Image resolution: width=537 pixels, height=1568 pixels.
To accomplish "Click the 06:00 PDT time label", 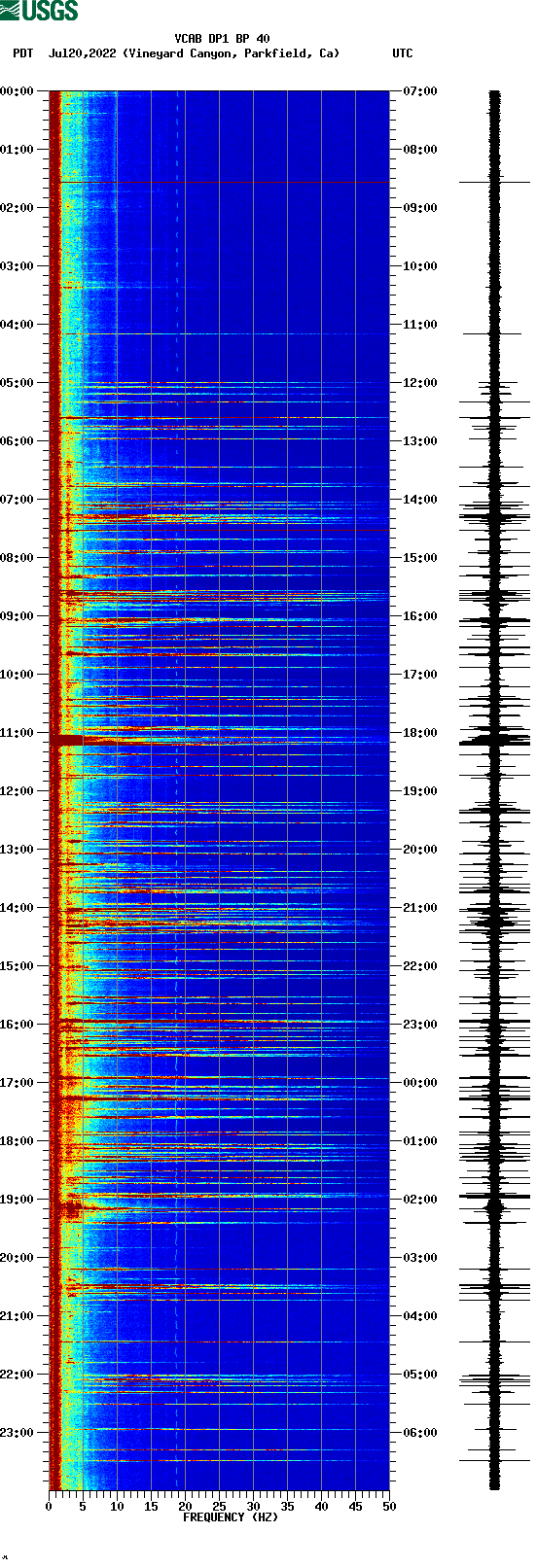I will [17, 441].
